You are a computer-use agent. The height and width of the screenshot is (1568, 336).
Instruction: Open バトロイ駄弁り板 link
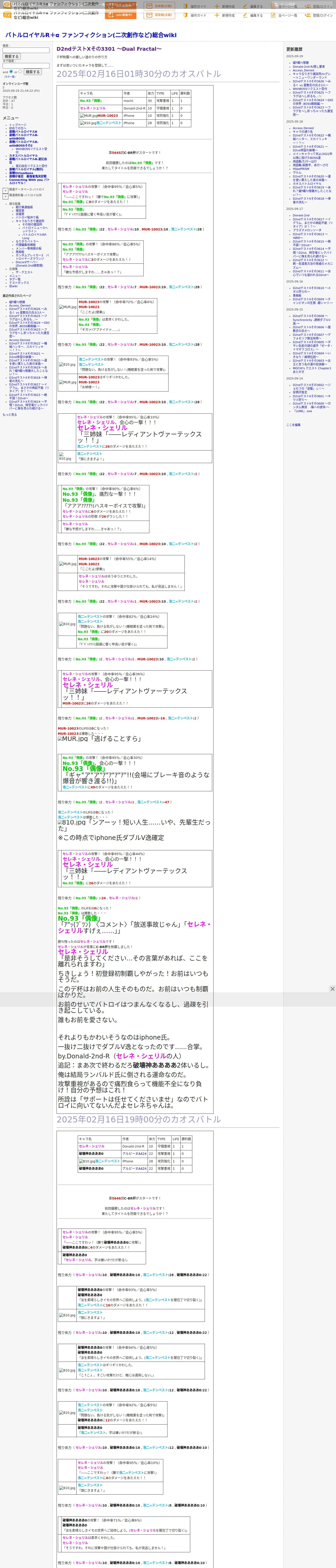click(x=27, y=218)
